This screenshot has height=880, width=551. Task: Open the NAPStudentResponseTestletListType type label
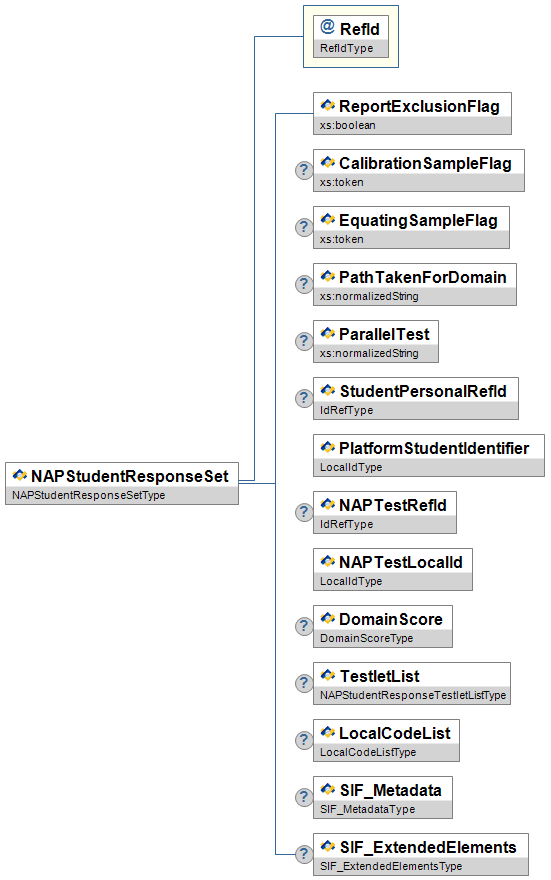tap(413, 695)
